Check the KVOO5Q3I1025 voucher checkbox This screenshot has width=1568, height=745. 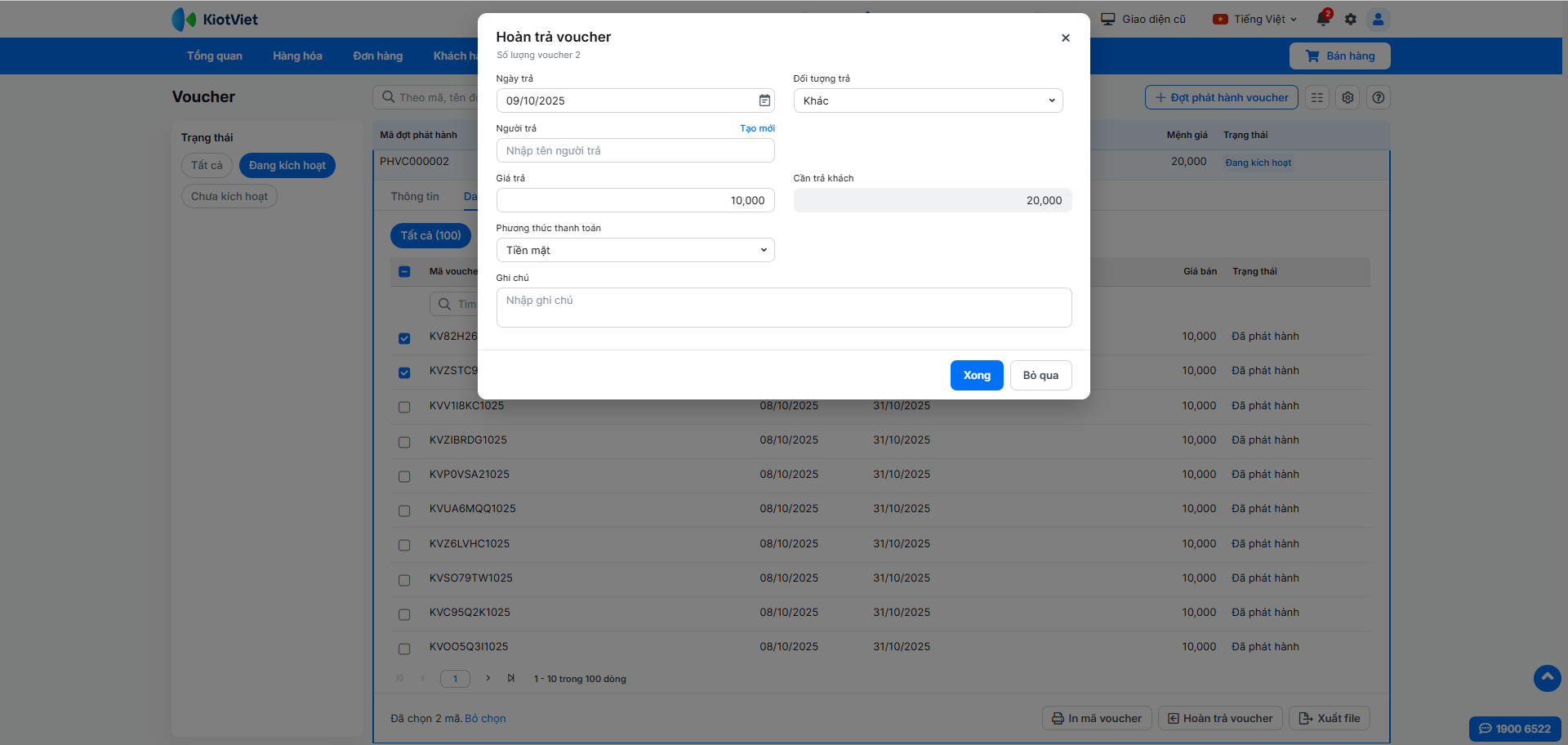click(x=404, y=649)
